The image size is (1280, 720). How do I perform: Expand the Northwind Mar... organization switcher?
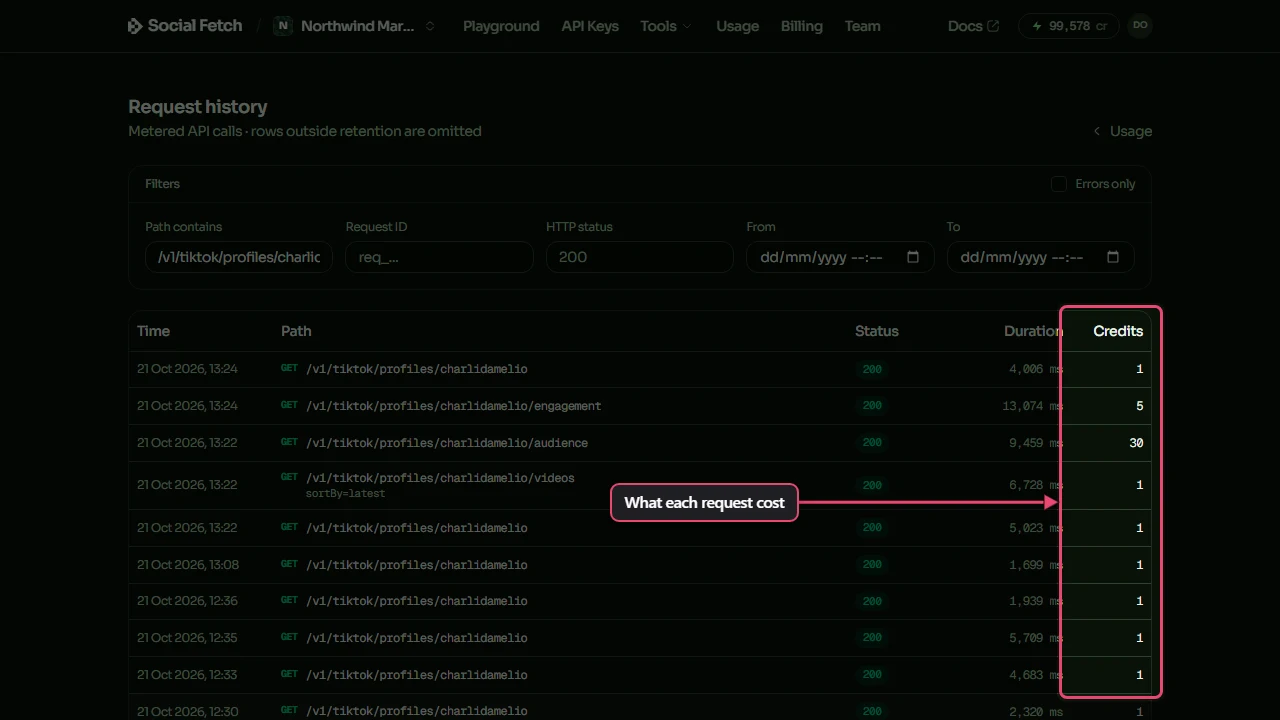(356, 26)
